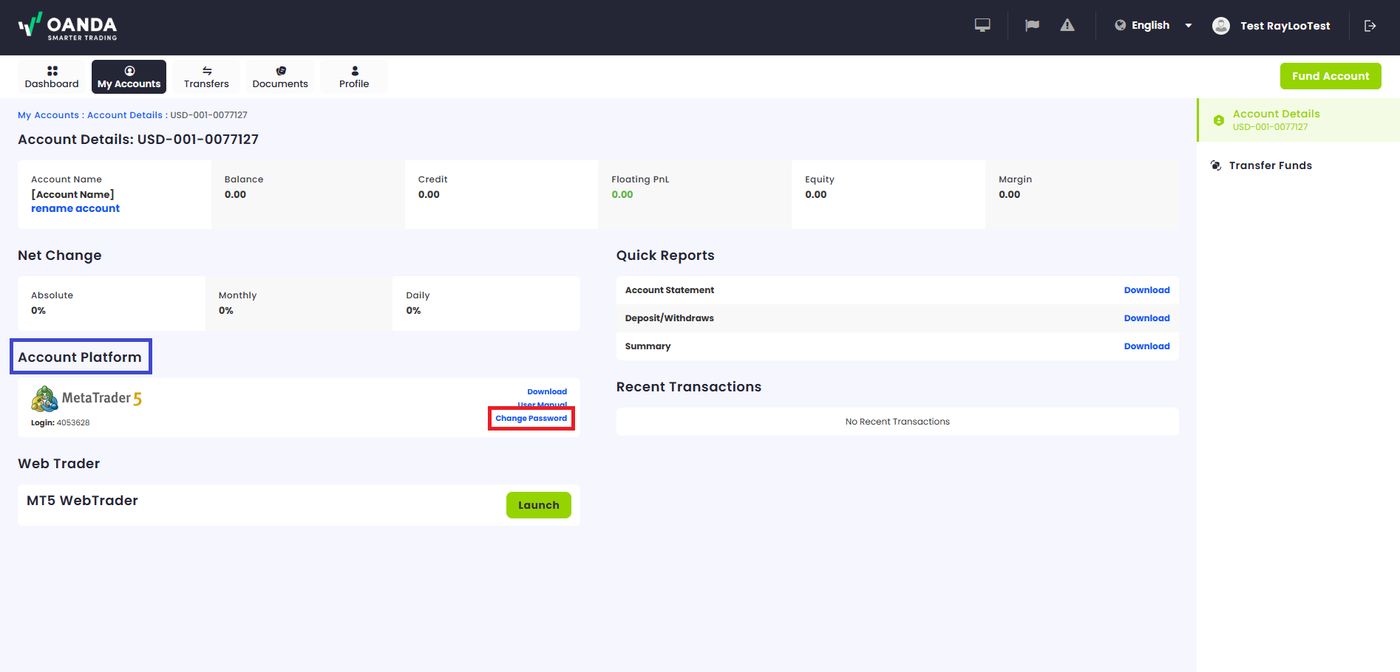Download the Deposit/Withdraws report
The width and height of the screenshot is (1400, 672).
point(1147,318)
